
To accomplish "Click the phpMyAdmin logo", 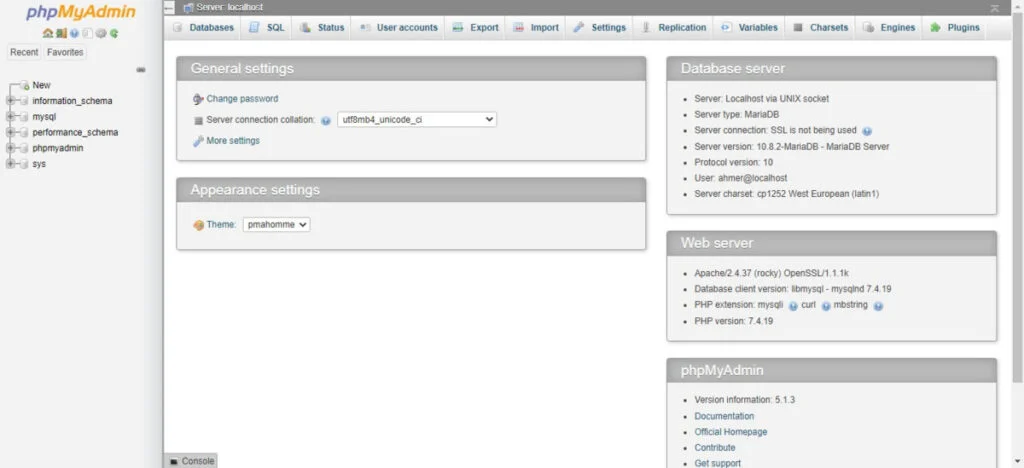I will [x=81, y=12].
